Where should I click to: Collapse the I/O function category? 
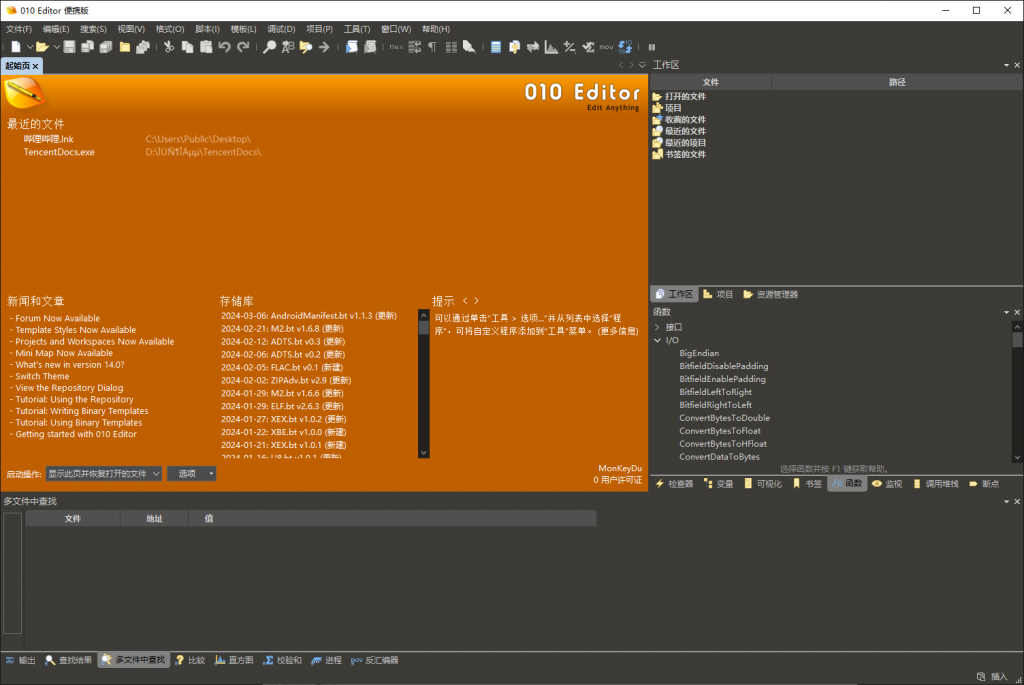657,340
